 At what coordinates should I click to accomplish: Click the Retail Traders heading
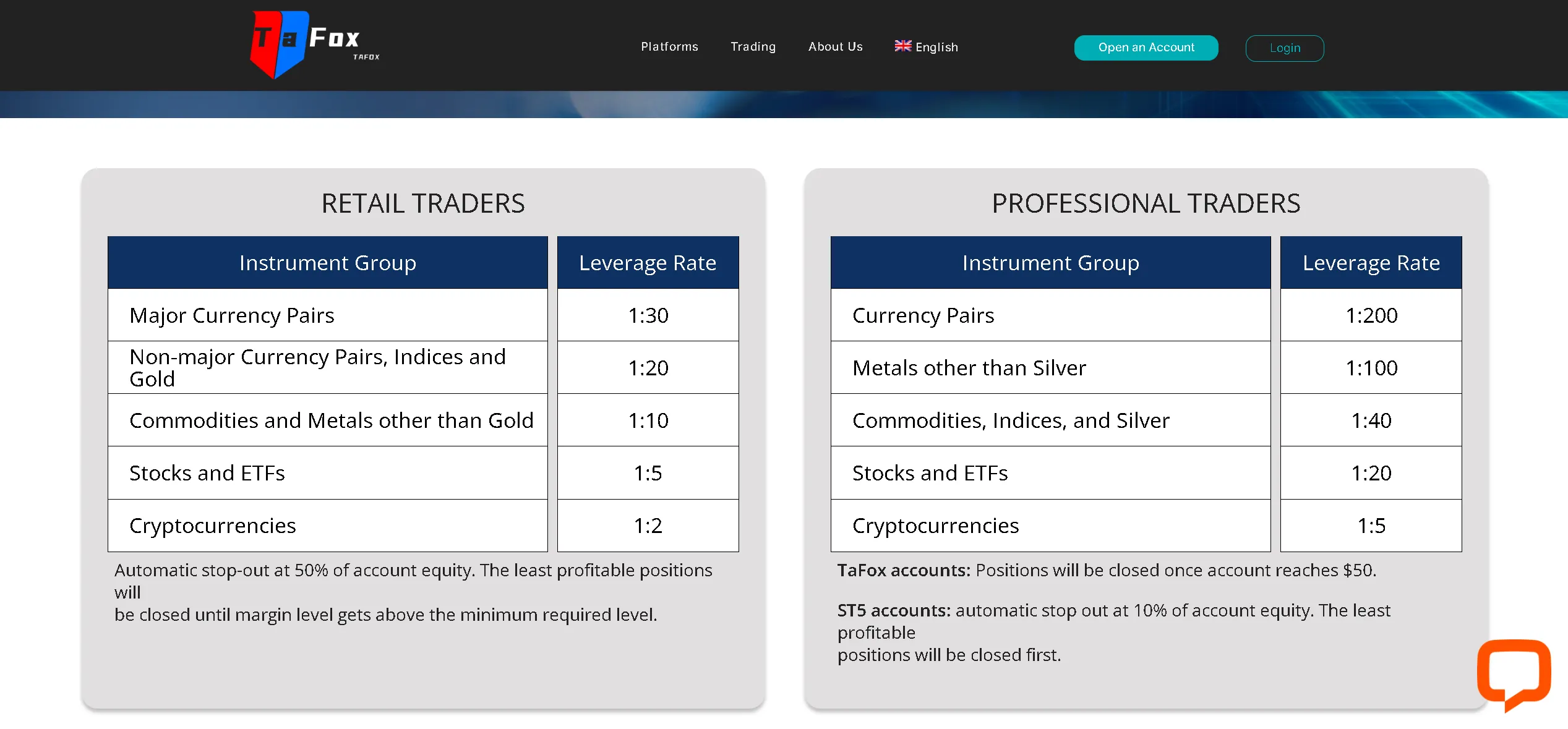click(x=423, y=203)
